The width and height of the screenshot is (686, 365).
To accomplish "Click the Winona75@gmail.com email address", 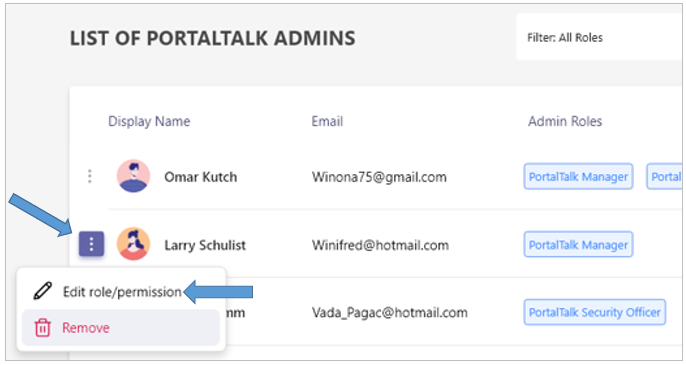I will pyautogui.click(x=379, y=177).
